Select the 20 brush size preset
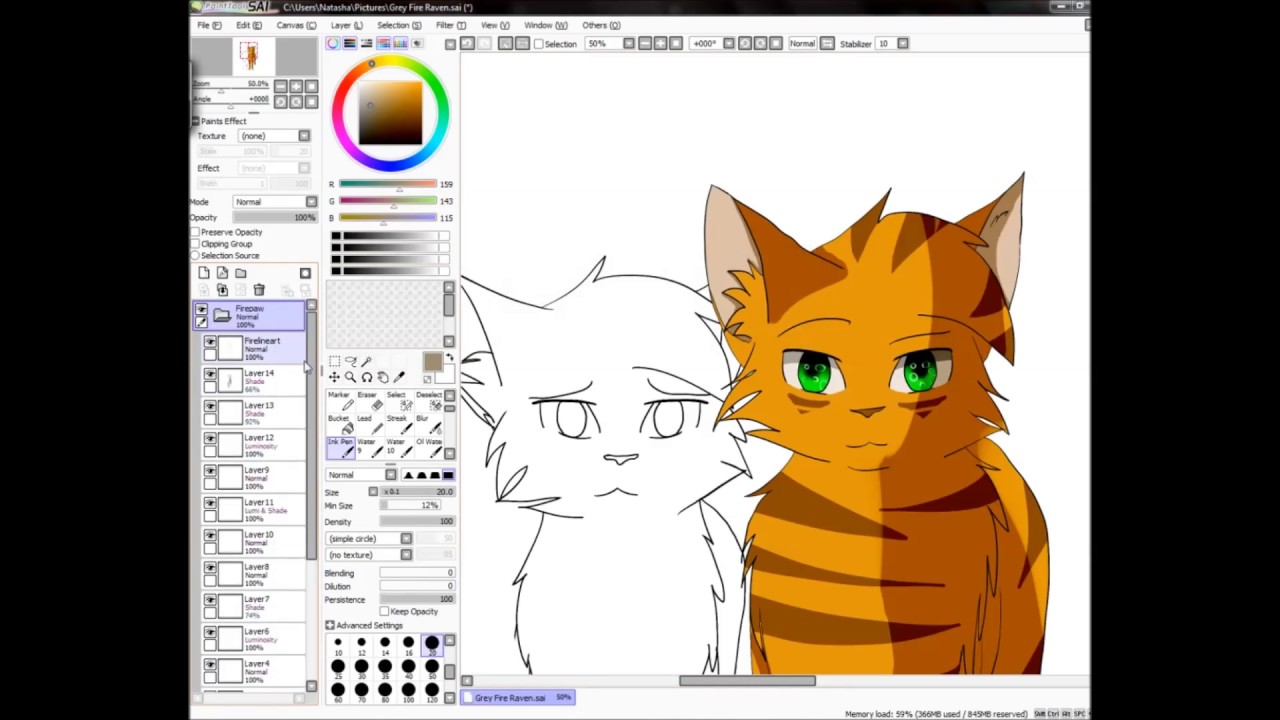 tap(431, 645)
